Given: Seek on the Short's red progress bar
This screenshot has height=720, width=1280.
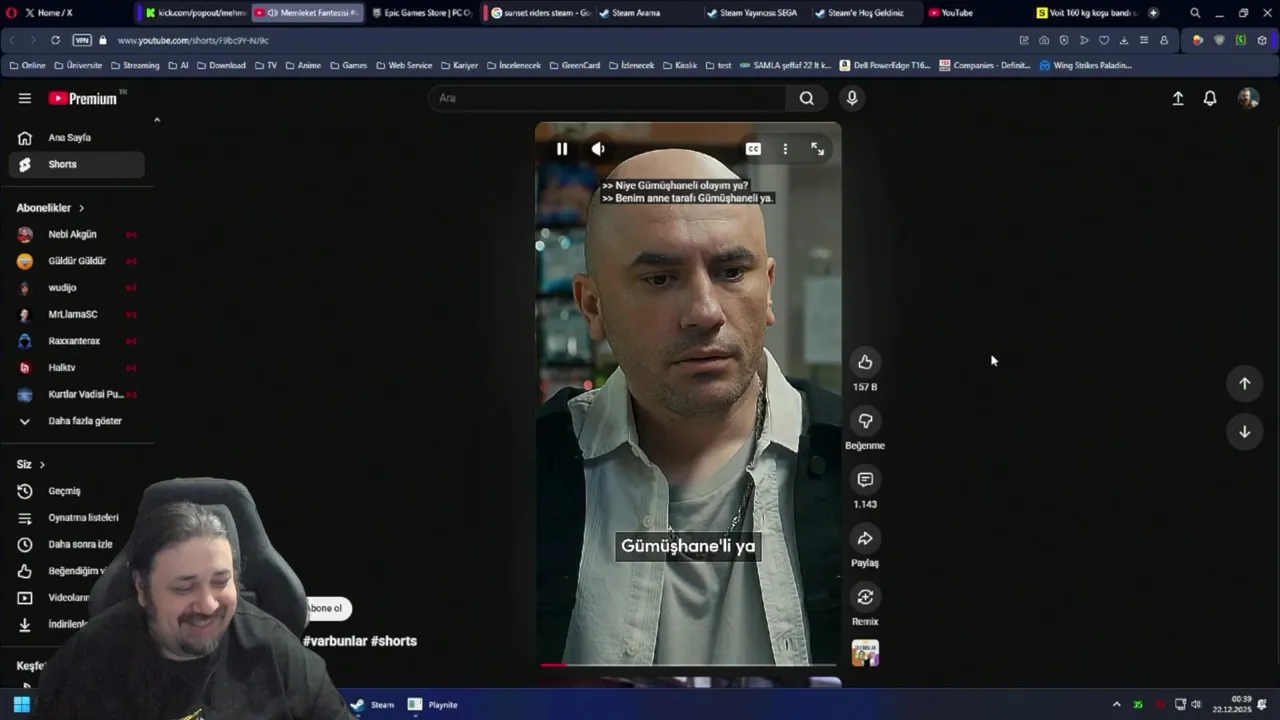Looking at the screenshot, I should click(688, 664).
